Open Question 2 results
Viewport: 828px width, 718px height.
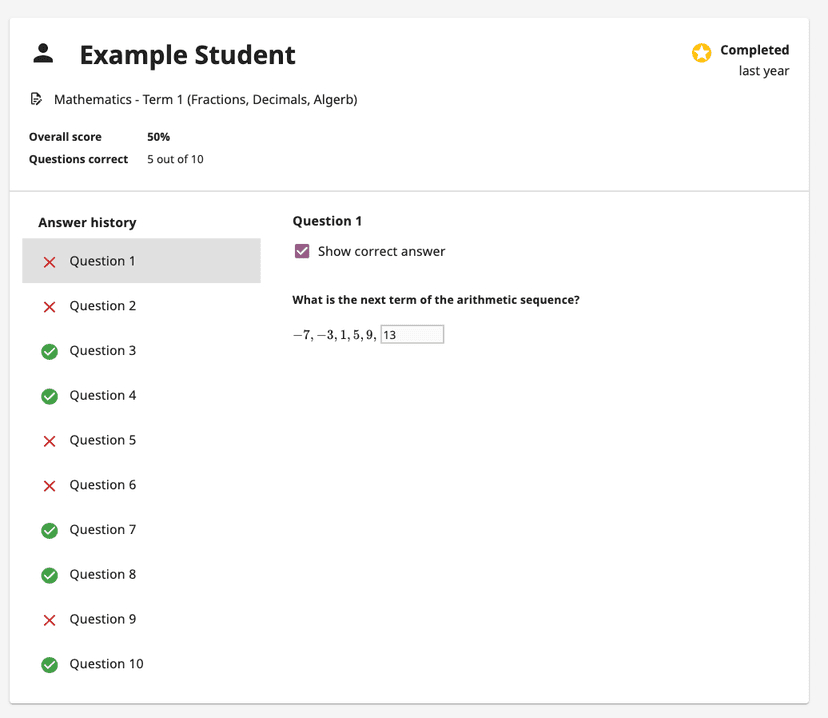pos(102,306)
